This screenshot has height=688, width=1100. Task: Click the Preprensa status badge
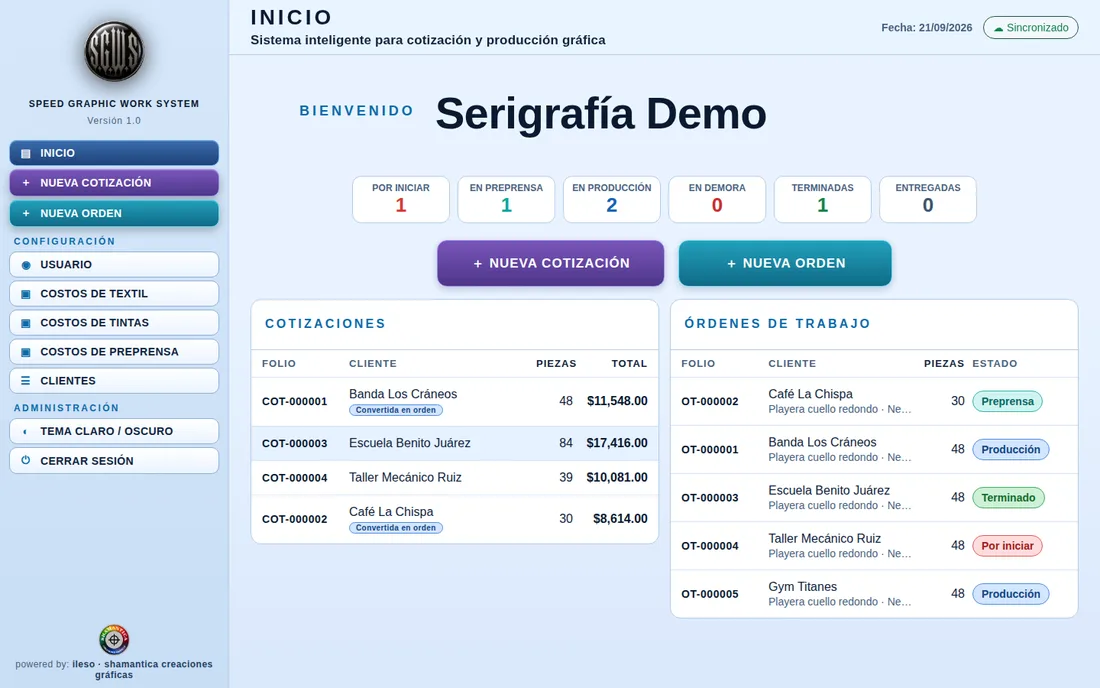(x=1007, y=402)
